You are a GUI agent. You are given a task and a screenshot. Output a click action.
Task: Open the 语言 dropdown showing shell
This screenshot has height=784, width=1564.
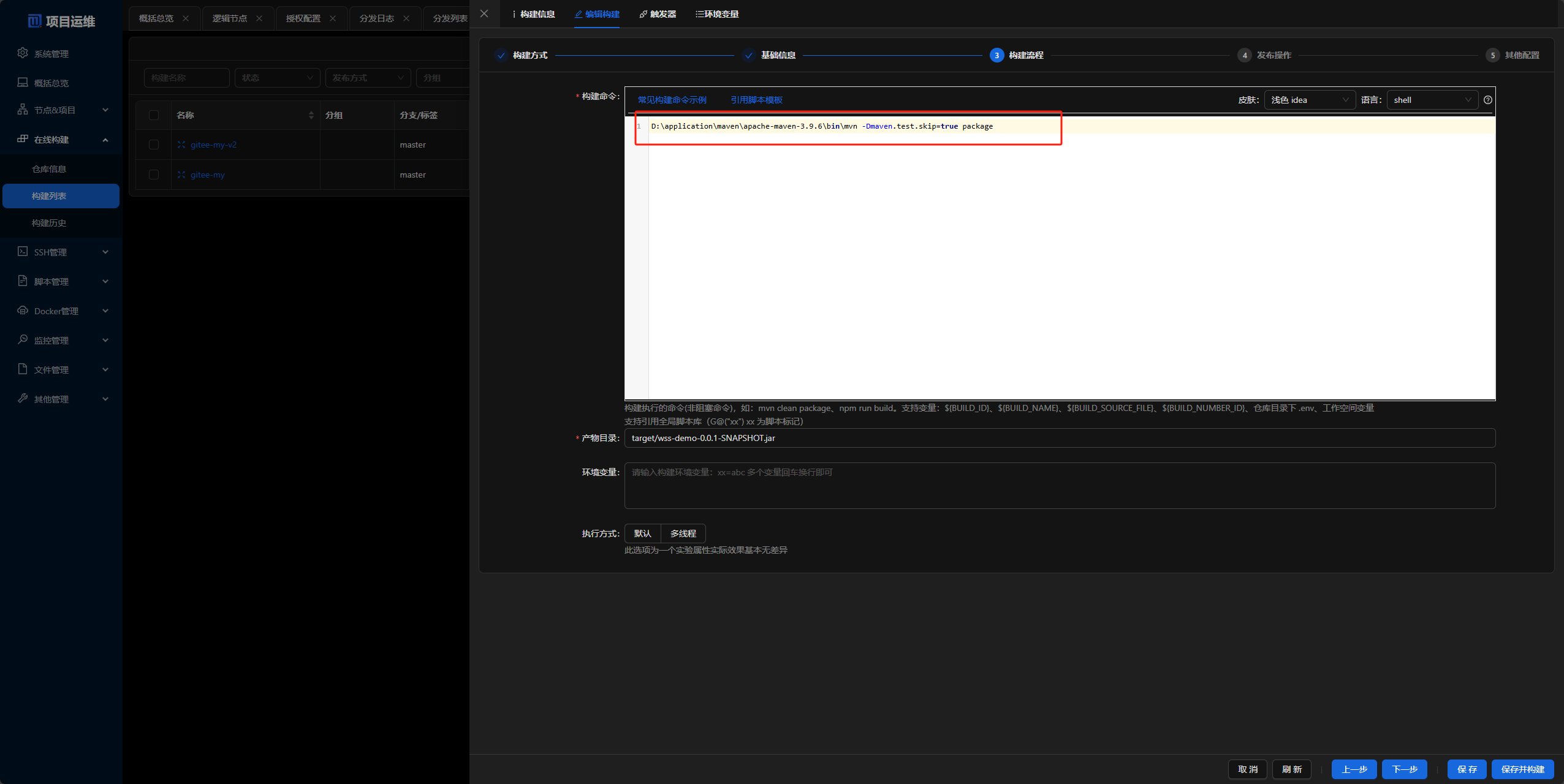click(x=1432, y=100)
